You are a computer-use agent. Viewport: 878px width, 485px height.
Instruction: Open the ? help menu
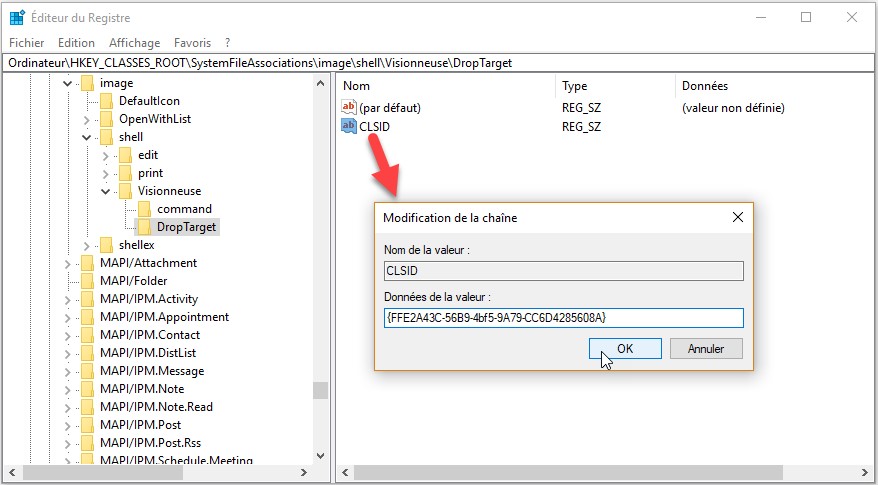point(227,43)
